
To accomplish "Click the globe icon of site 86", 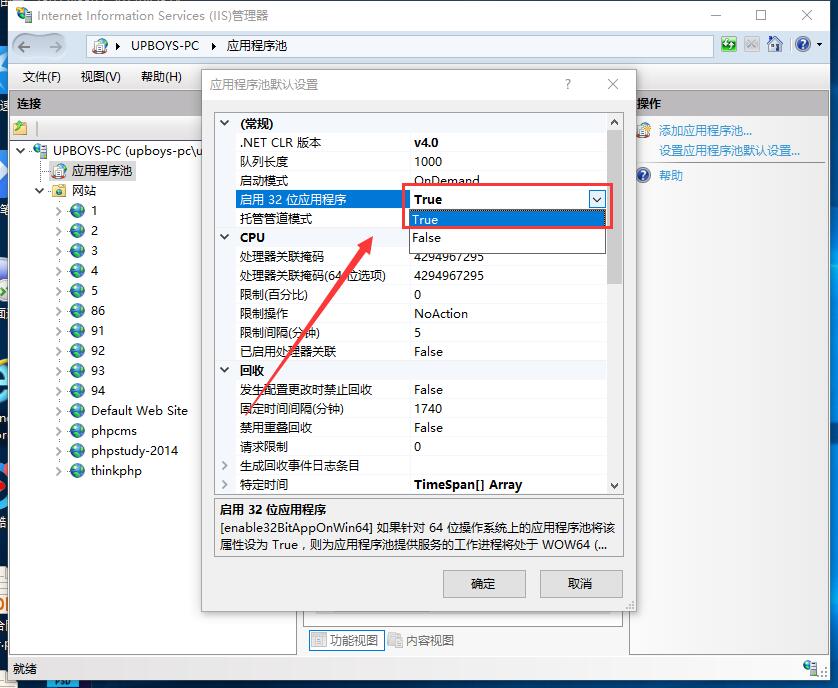I will 77,311.
